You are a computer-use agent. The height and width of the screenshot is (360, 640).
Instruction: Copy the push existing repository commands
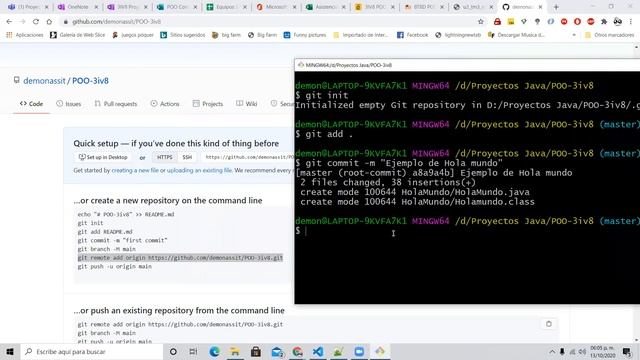coord(549,324)
